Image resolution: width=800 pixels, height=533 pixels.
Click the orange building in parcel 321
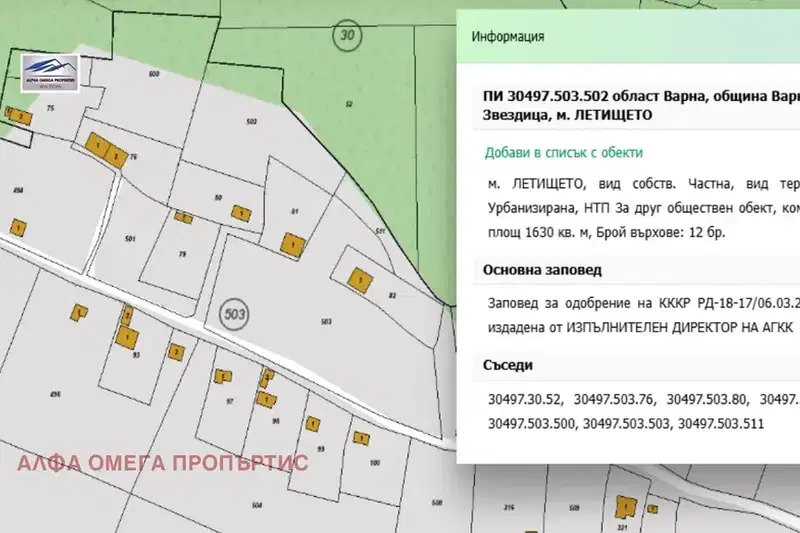click(x=625, y=507)
